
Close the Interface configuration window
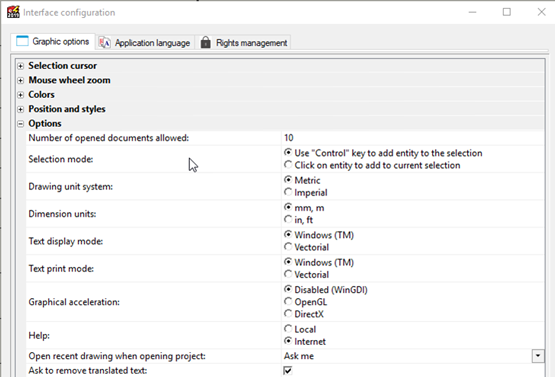pos(541,12)
